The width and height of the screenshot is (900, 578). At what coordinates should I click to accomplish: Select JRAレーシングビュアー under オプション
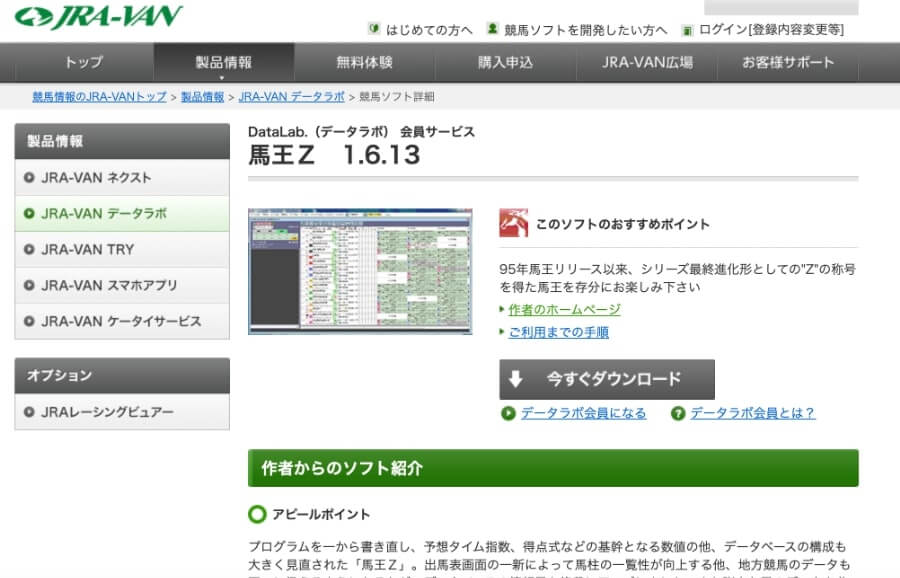[122, 412]
